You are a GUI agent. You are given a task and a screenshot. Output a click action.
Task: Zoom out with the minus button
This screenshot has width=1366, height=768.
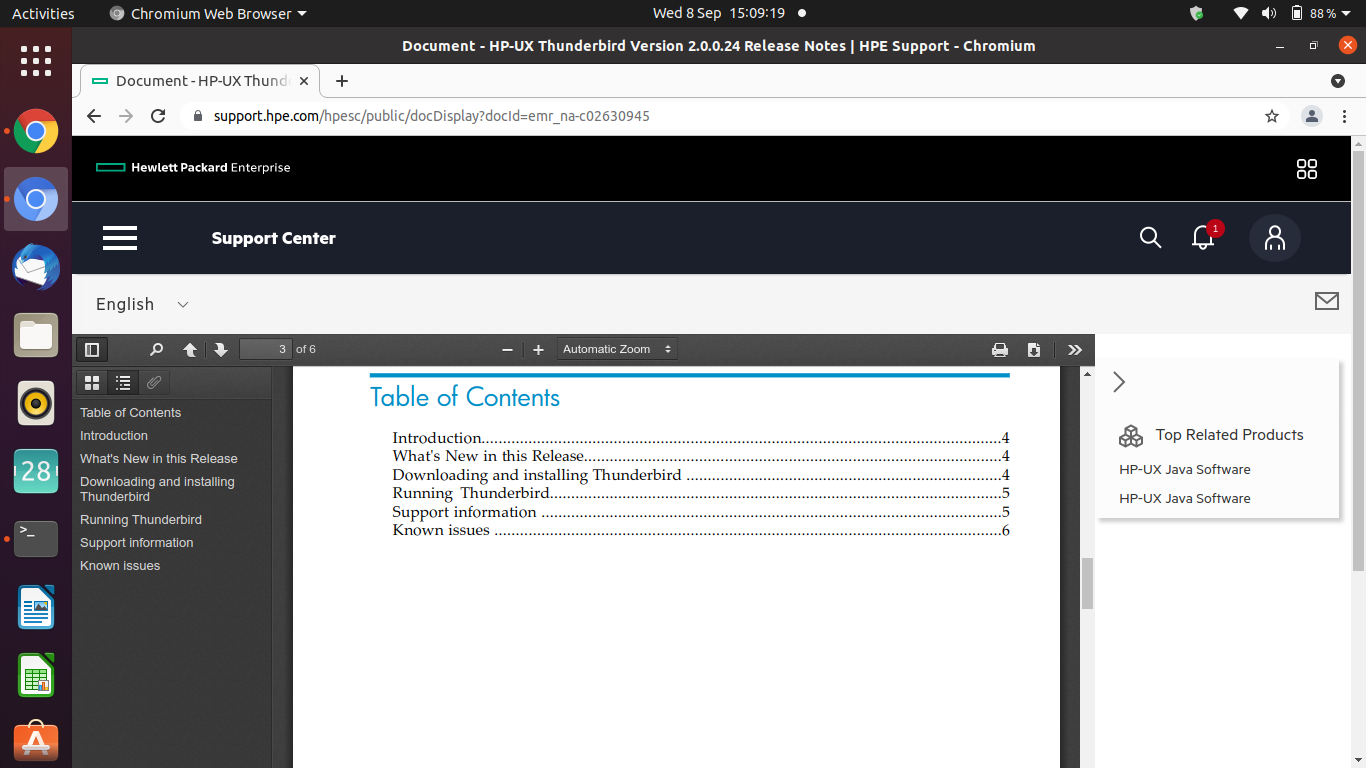pyautogui.click(x=507, y=349)
